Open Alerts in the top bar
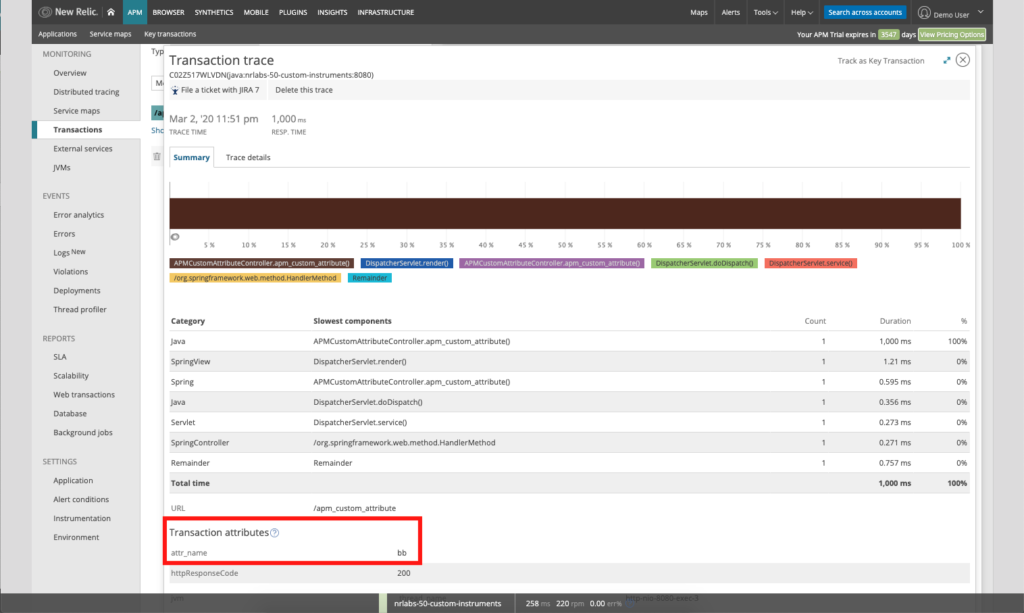 tap(731, 12)
